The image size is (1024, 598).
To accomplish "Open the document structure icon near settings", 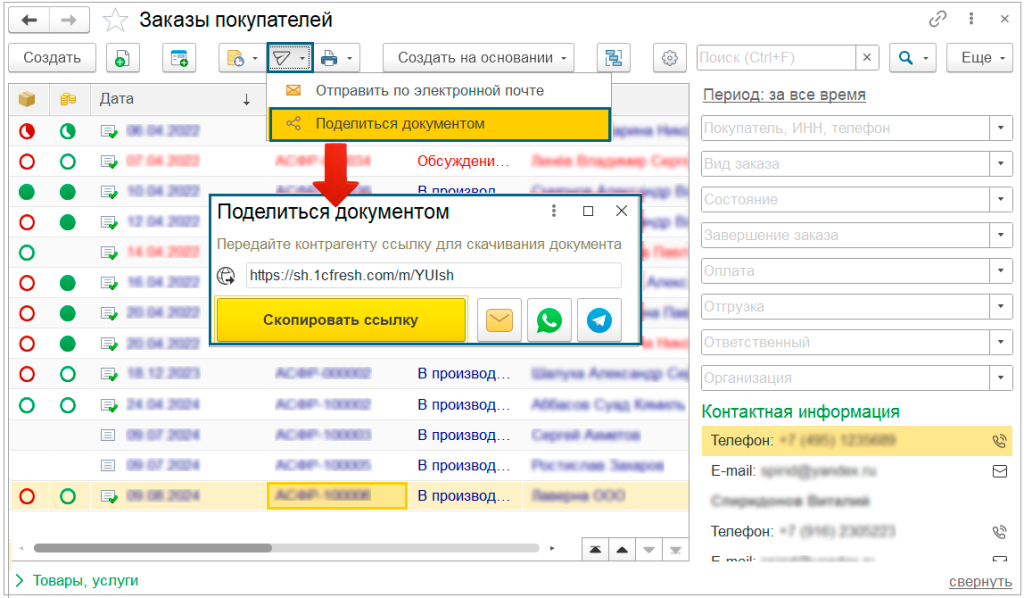I will point(613,58).
